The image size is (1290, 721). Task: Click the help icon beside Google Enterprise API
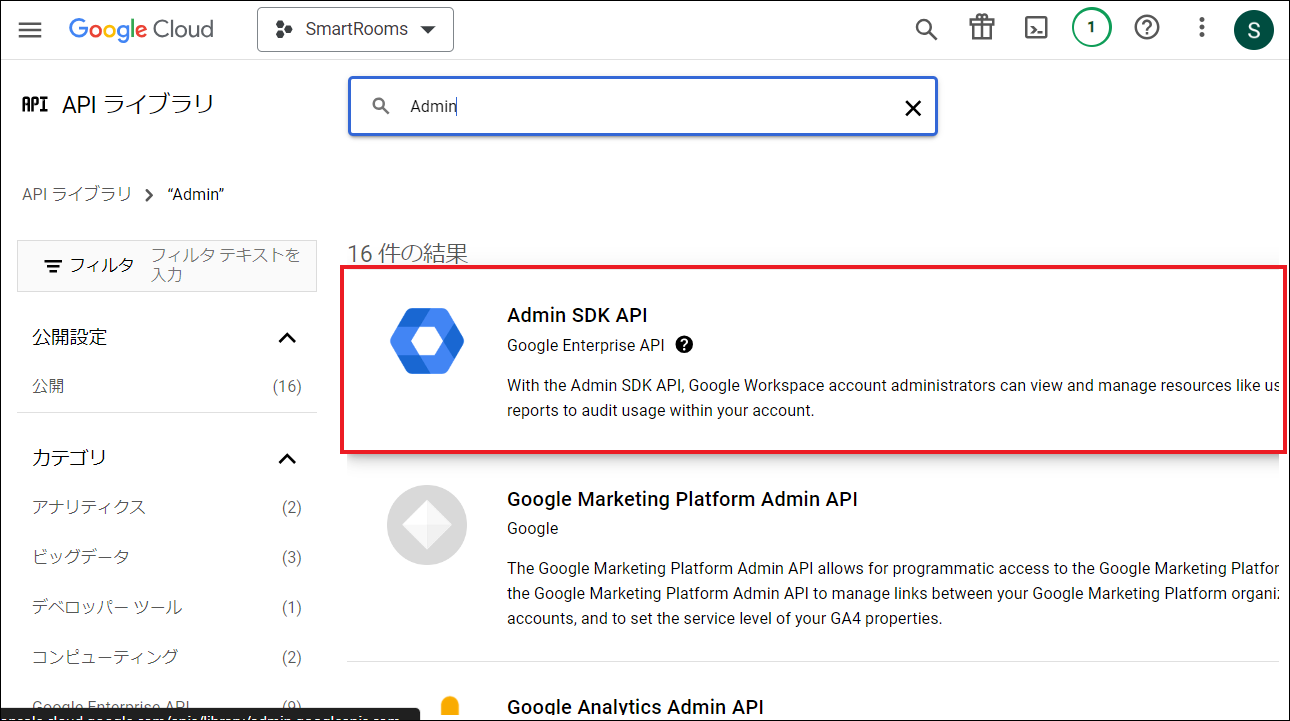tap(684, 345)
